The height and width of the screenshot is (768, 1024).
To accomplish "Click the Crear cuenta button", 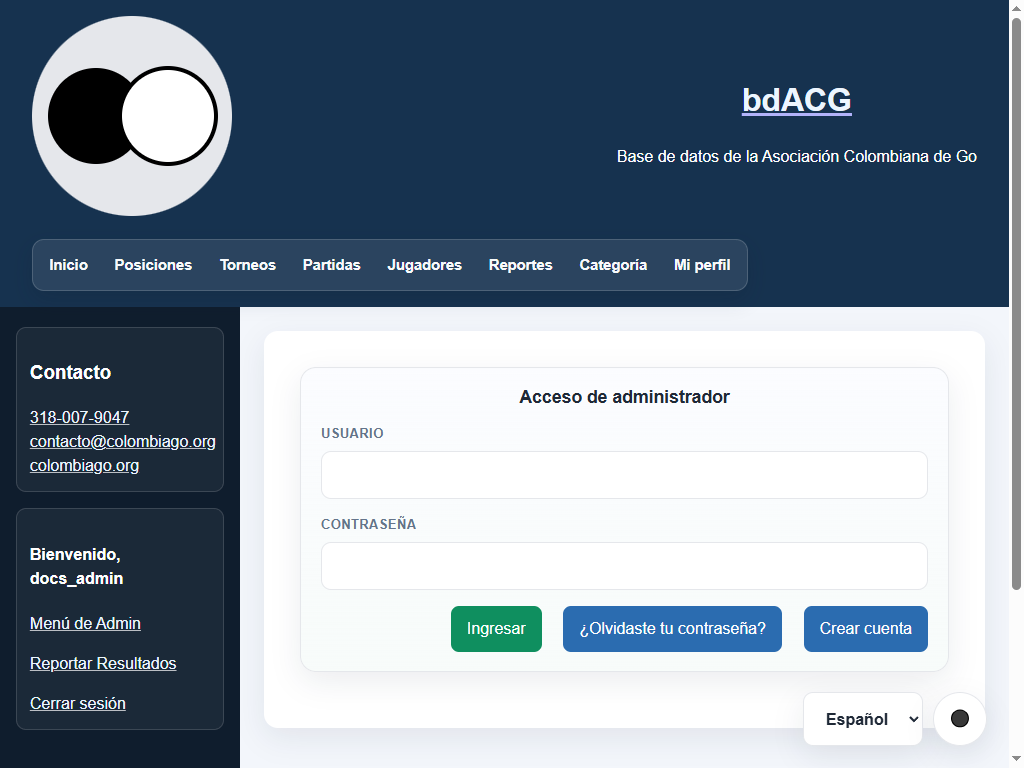I will tap(865, 628).
